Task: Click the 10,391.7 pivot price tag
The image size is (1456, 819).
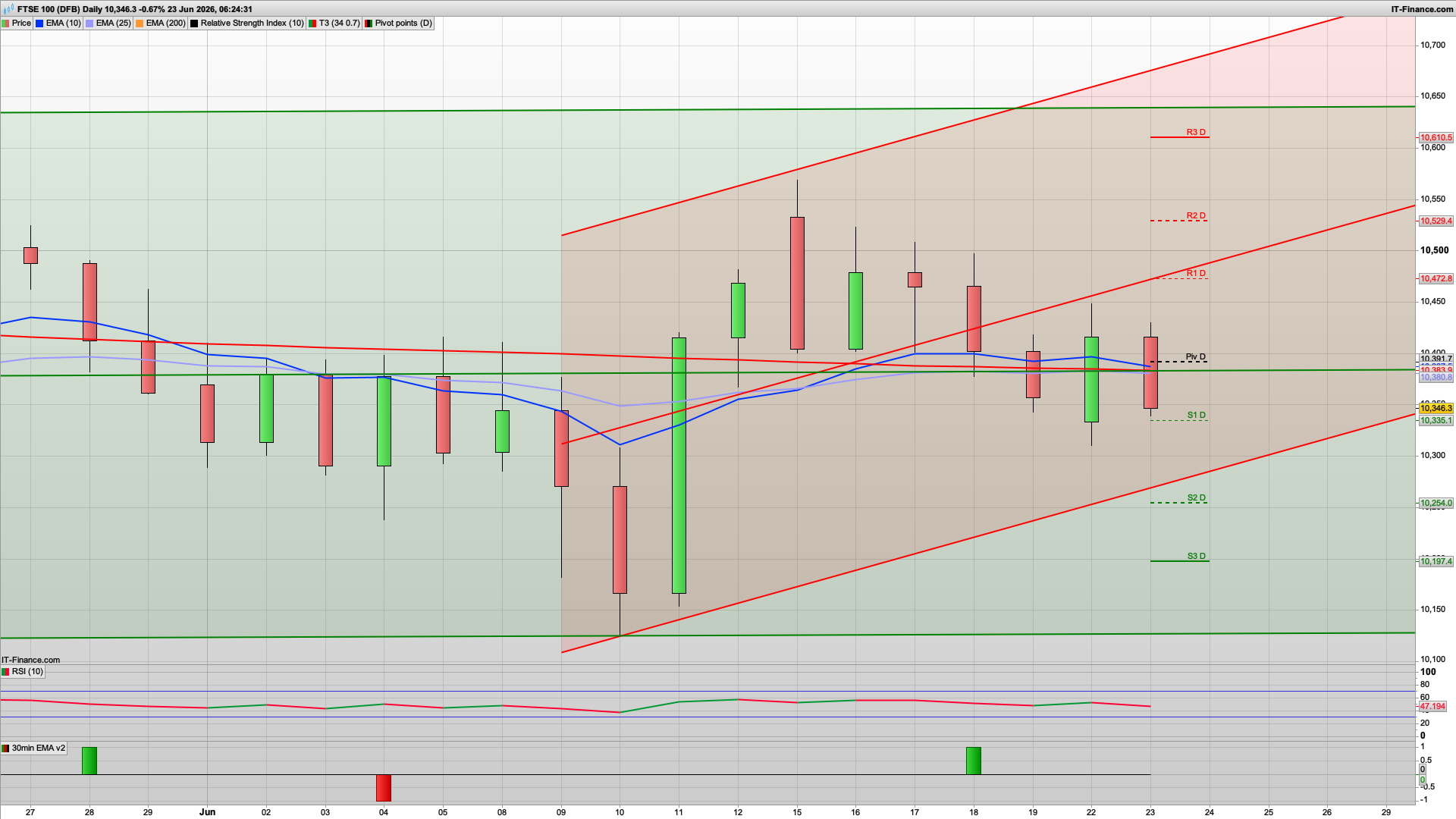Action: pos(1436,359)
